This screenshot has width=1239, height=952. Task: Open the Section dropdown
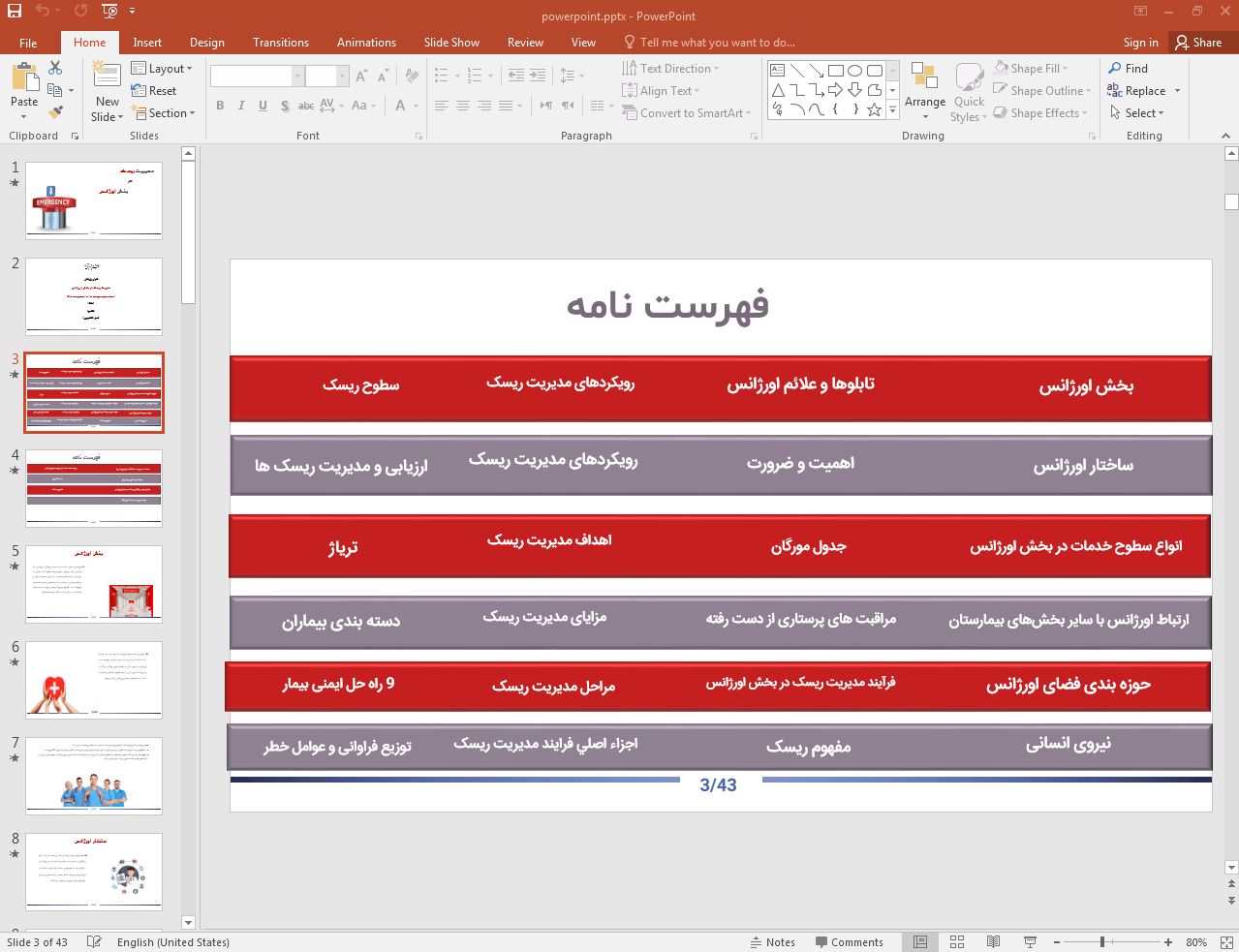click(x=165, y=113)
